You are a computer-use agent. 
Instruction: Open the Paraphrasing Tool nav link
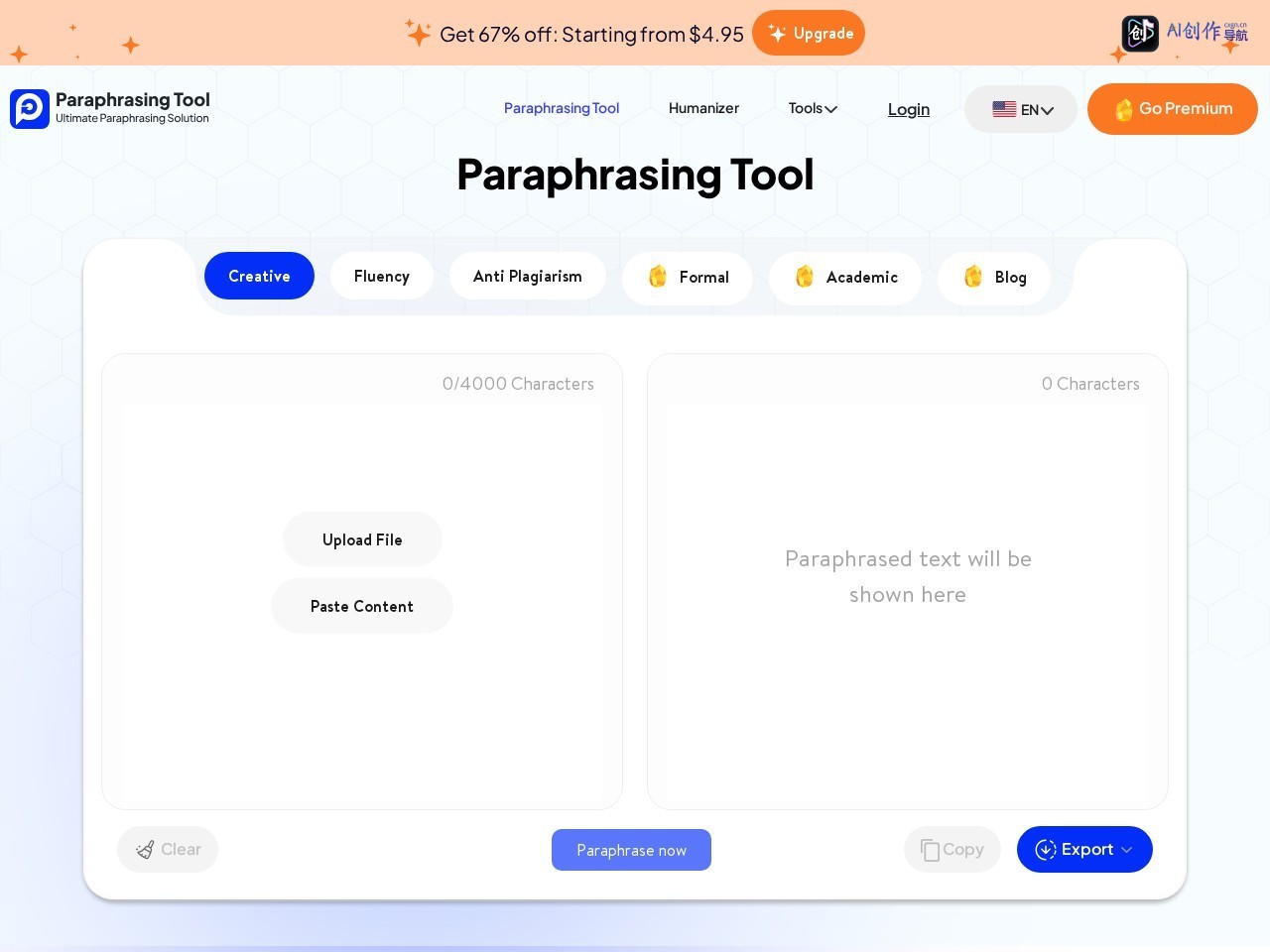pyautogui.click(x=562, y=108)
